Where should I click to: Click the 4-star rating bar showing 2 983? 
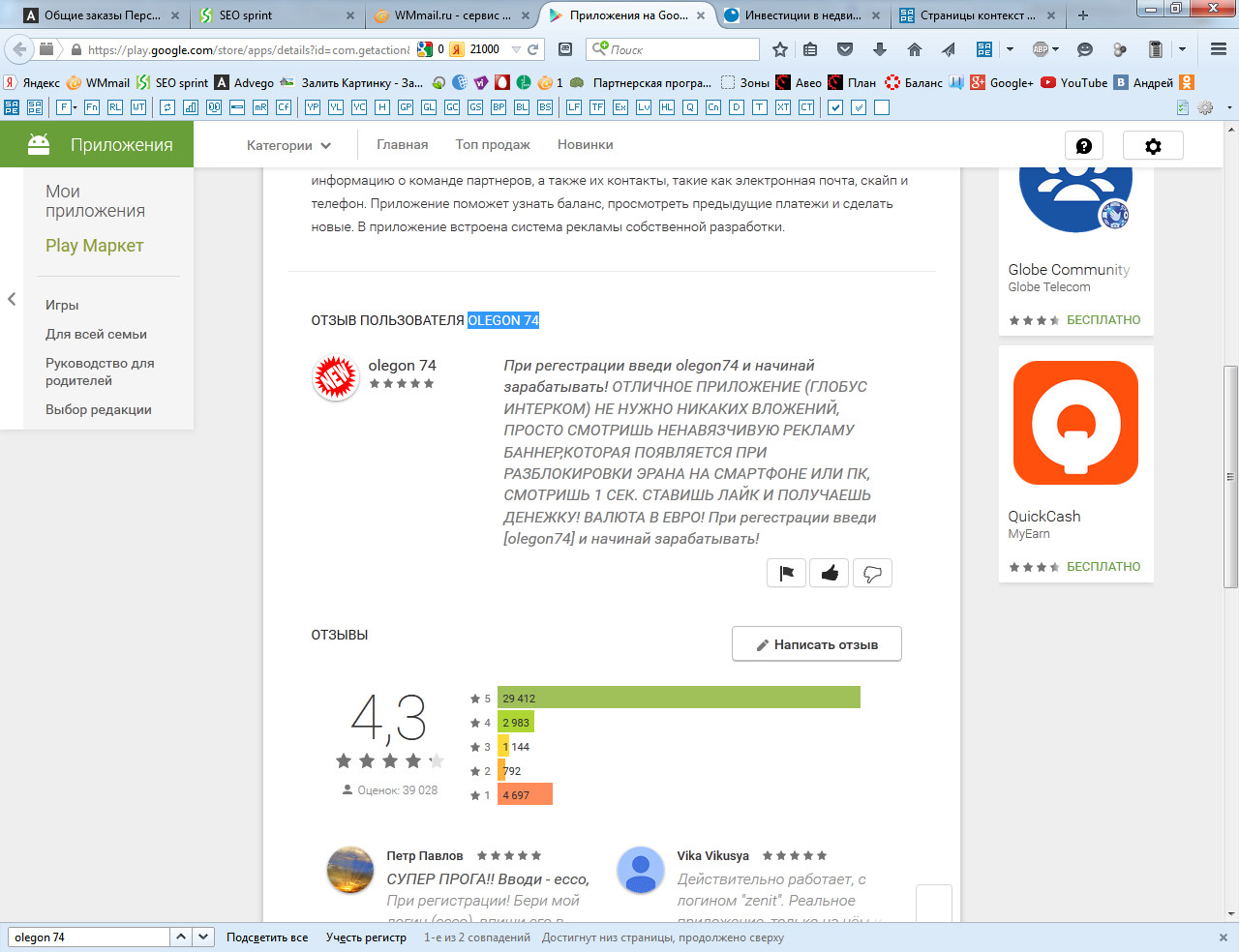516,722
